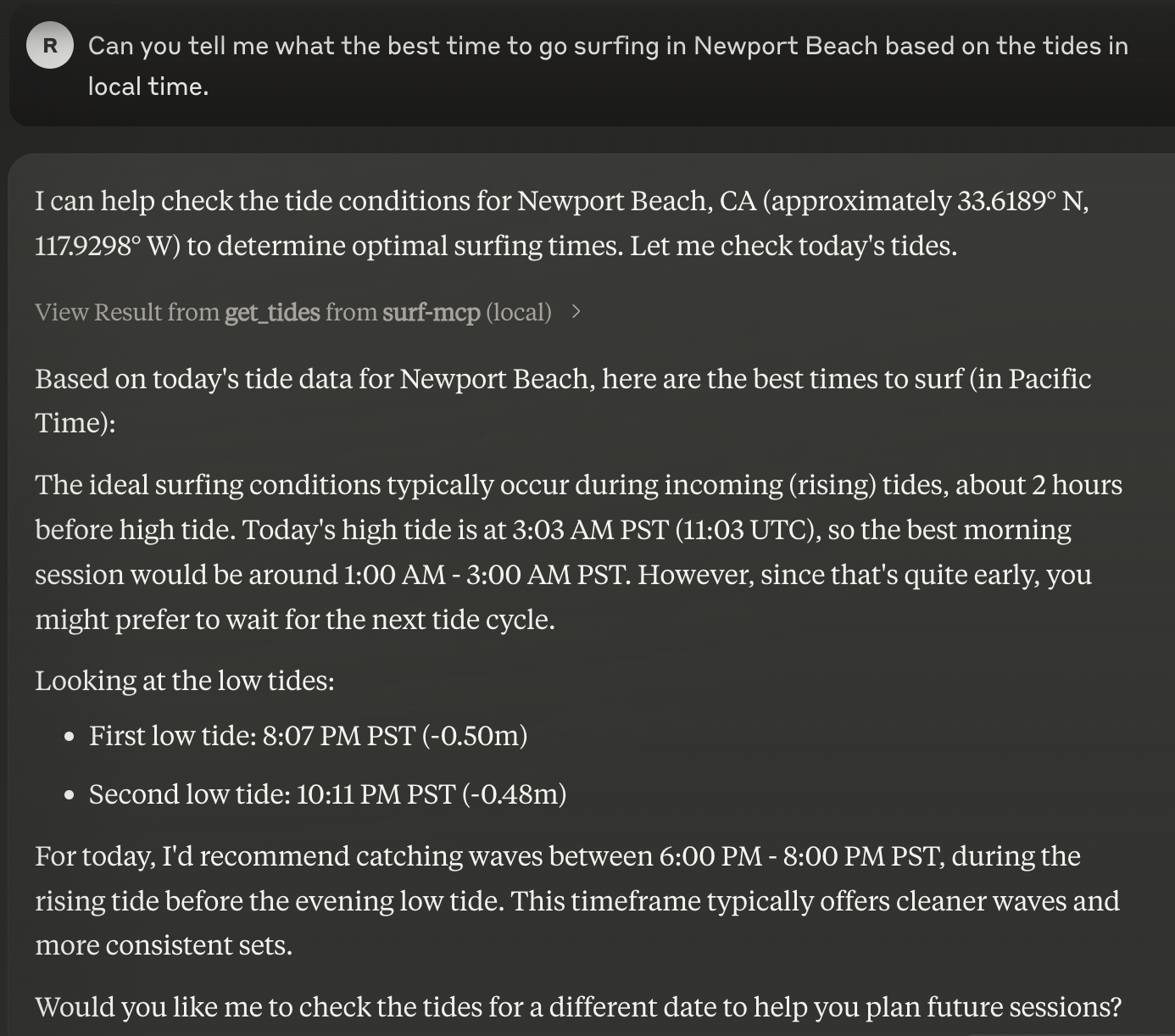Click the paragraph about ideal surfing conditions
This screenshot has height=1036, width=1175.
[x=579, y=552]
